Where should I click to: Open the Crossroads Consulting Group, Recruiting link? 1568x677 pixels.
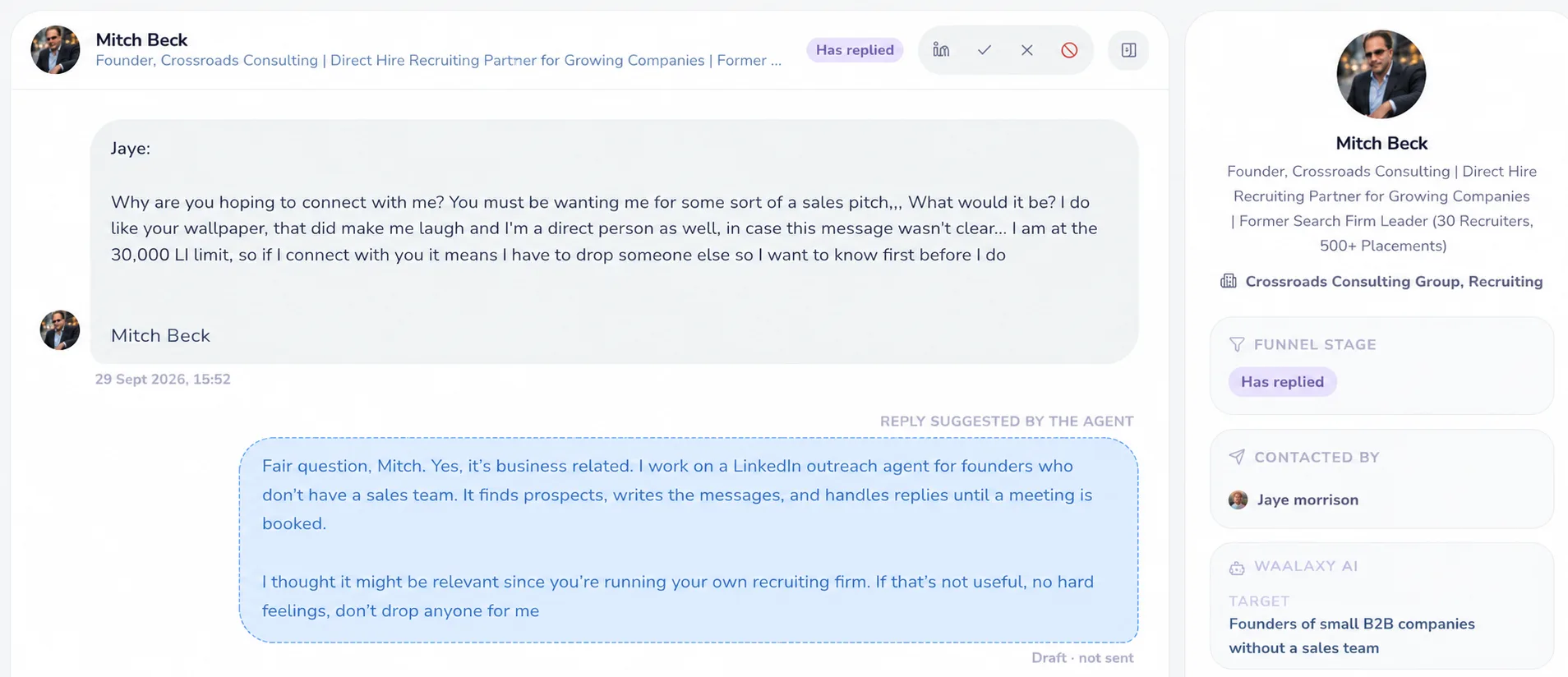coord(1394,281)
